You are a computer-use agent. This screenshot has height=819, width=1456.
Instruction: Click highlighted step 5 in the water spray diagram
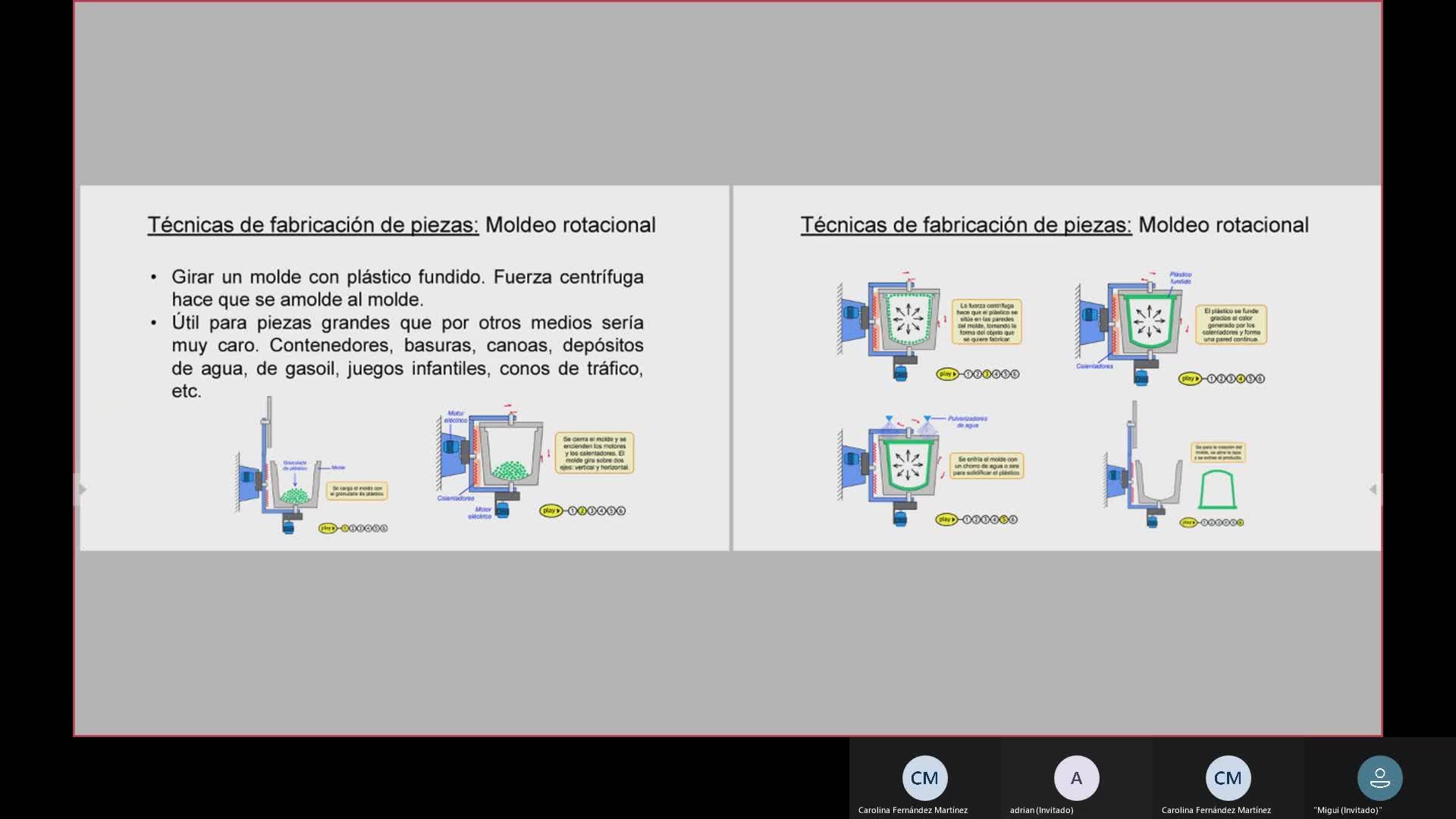coord(1004,519)
